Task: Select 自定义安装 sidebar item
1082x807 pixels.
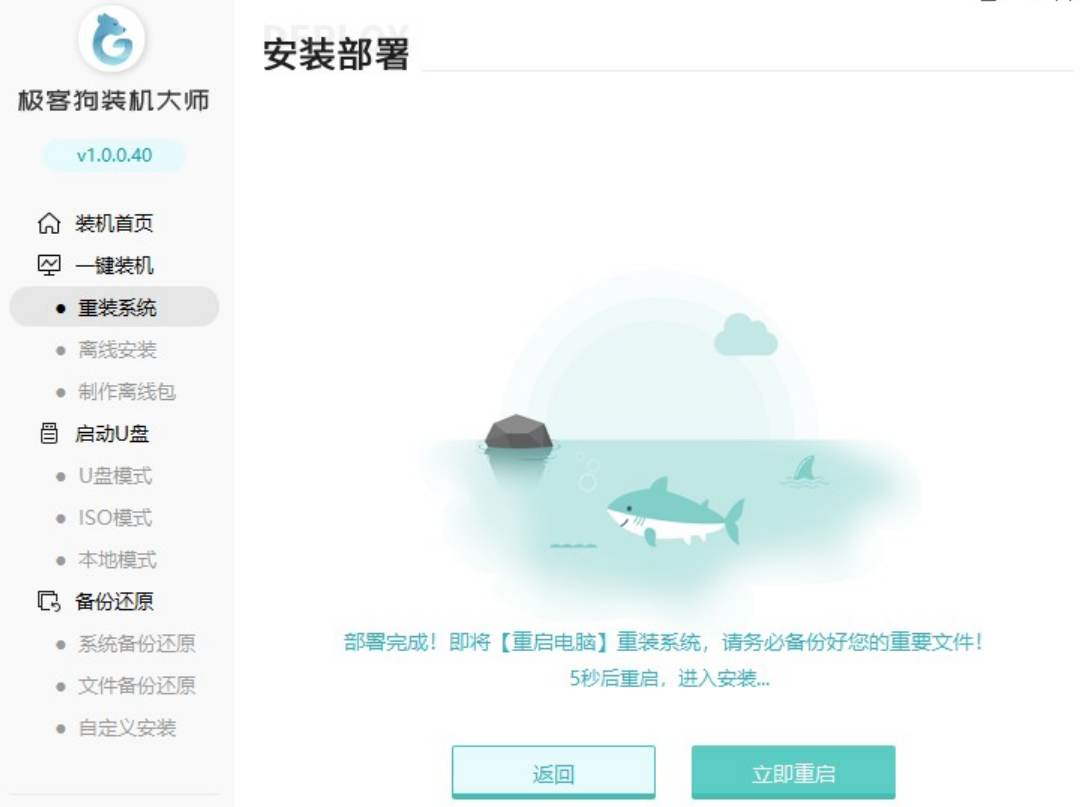Action: (x=127, y=728)
